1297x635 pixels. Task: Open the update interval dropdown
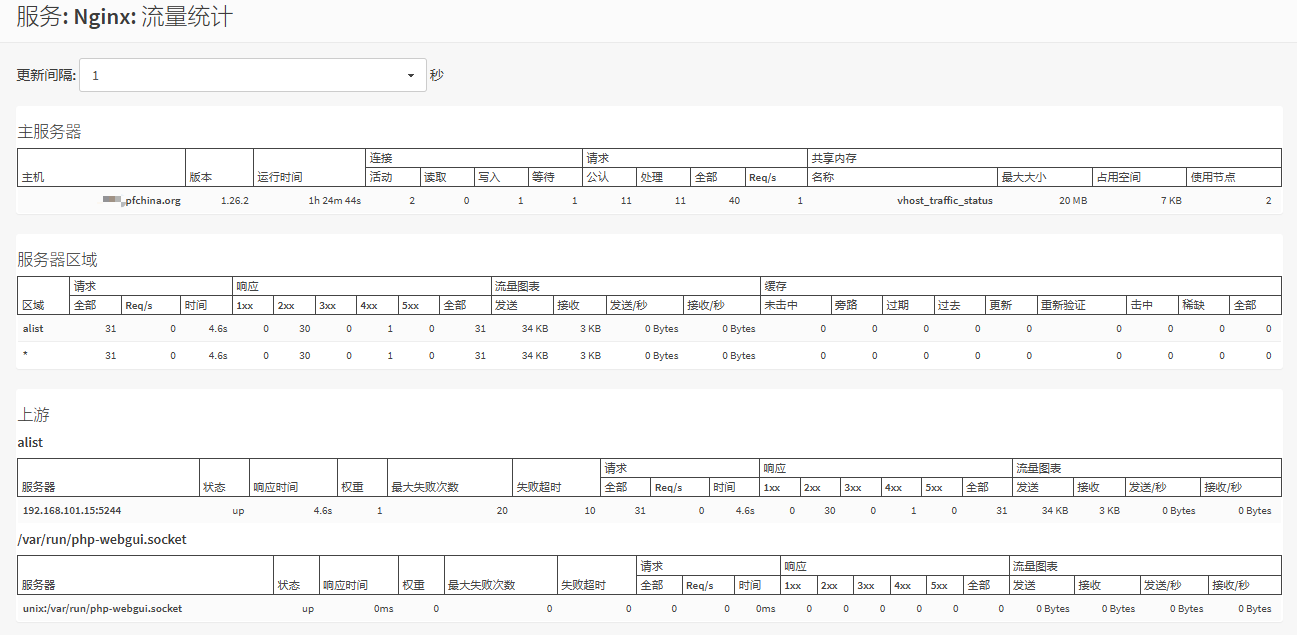point(252,75)
